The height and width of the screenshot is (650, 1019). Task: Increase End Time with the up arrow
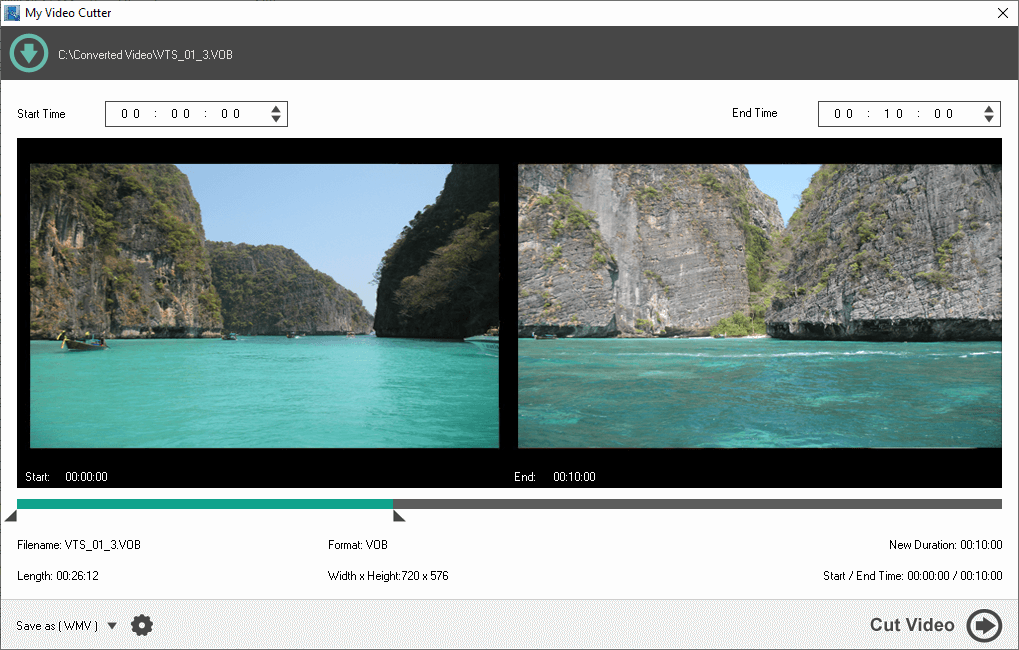(989, 109)
